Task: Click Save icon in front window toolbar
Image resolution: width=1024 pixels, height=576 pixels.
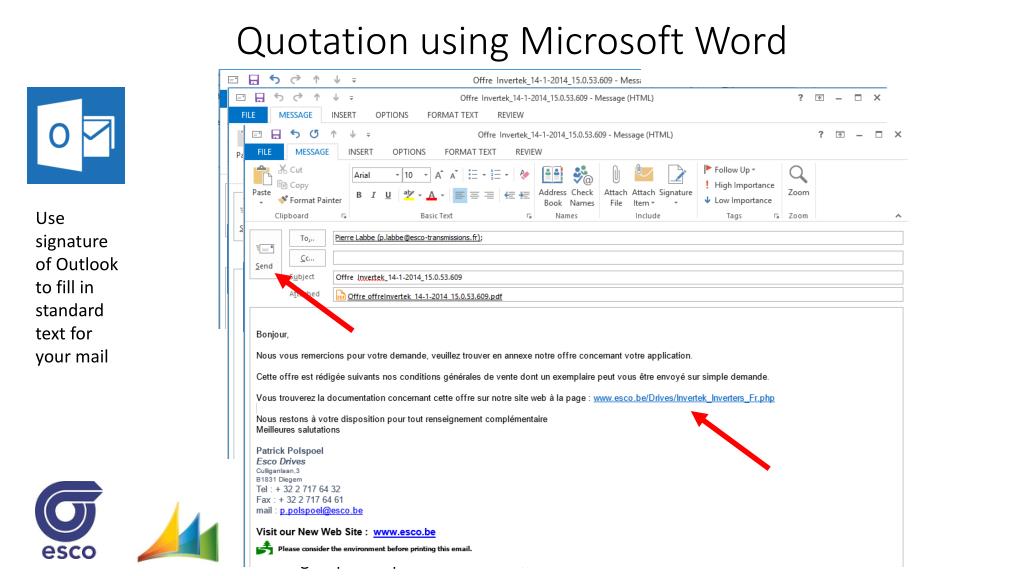Action: point(276,135)
